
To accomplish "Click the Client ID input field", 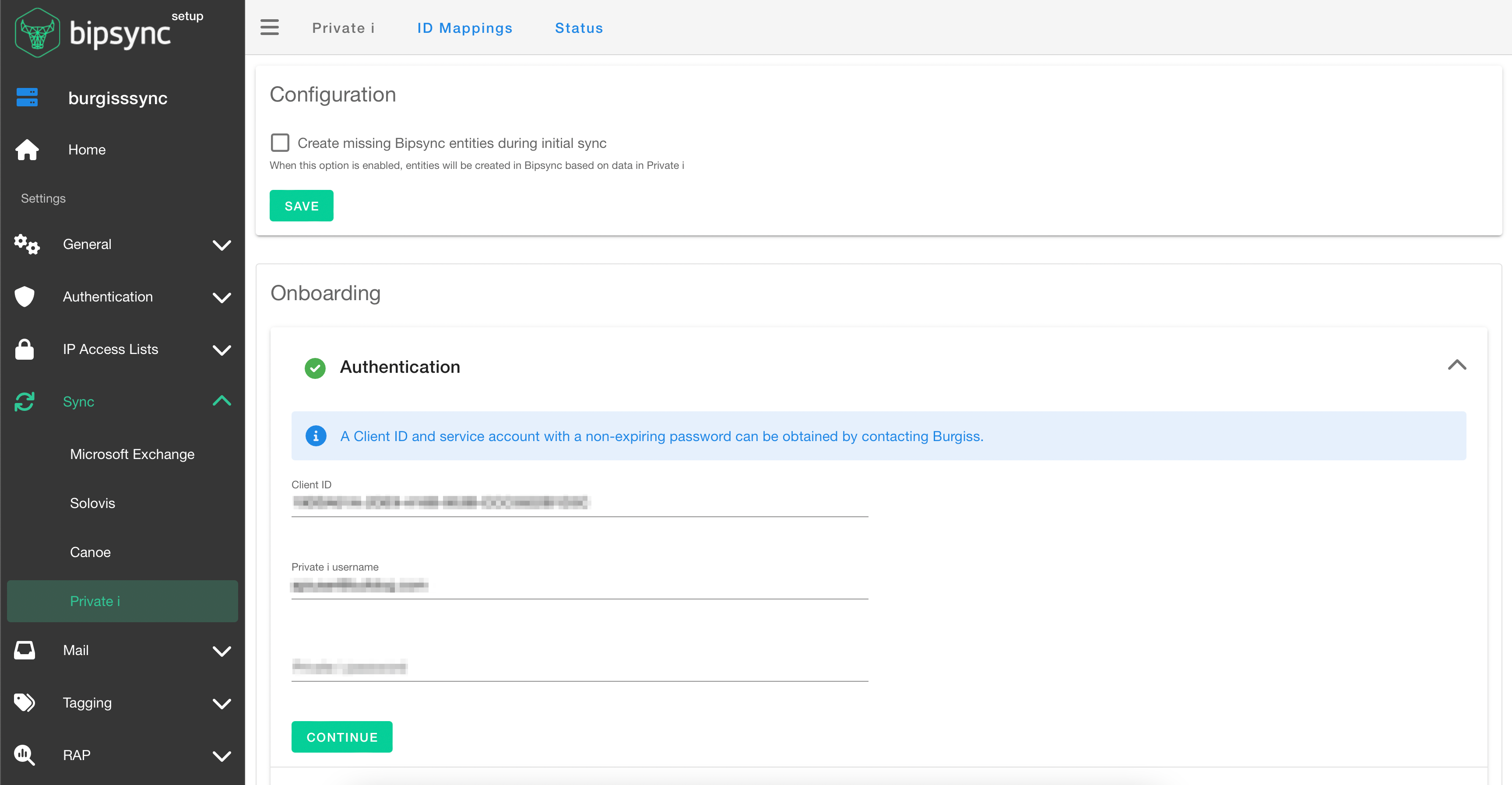I will coord(579,503).
